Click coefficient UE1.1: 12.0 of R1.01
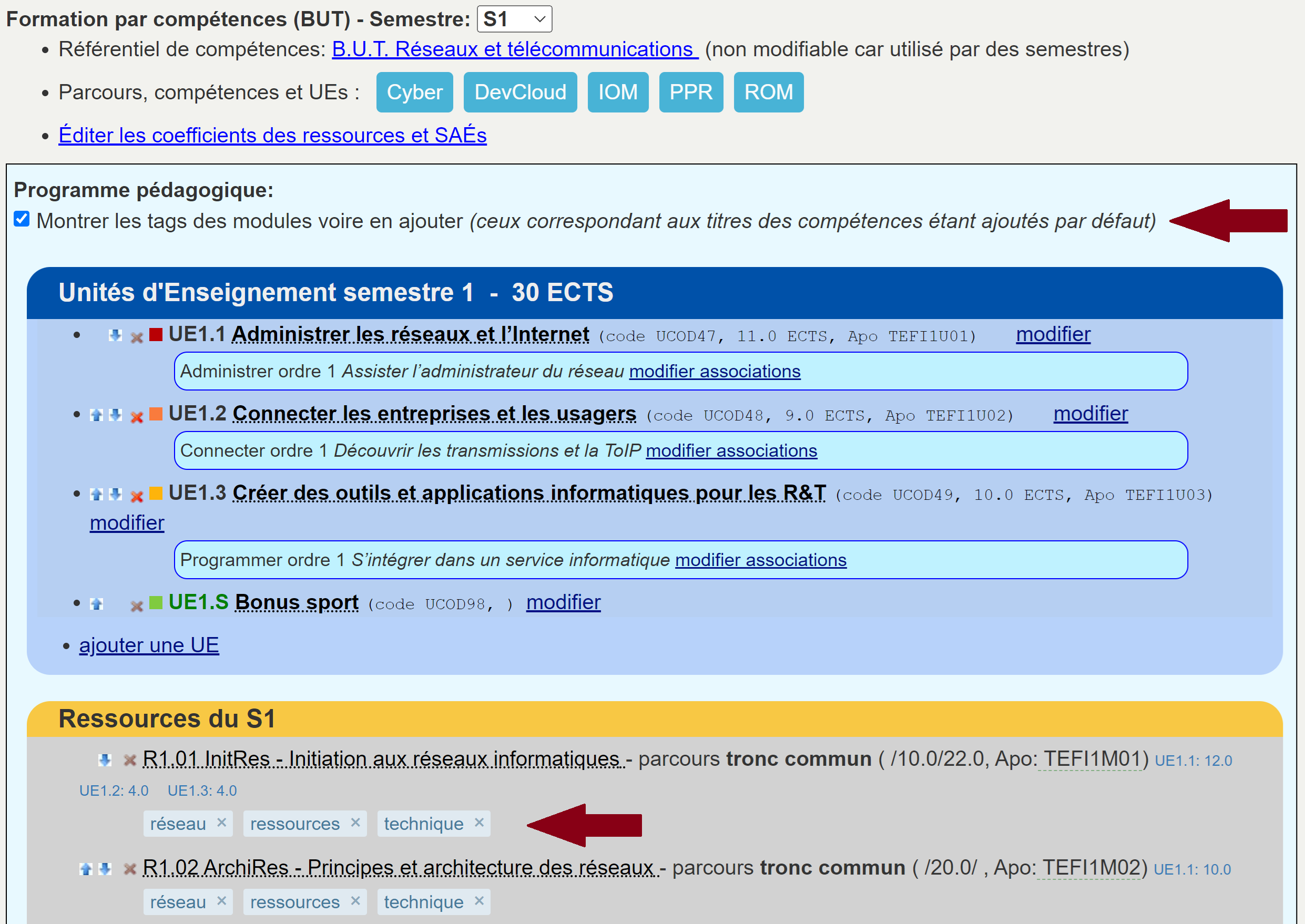 (x=1193, y=761)
